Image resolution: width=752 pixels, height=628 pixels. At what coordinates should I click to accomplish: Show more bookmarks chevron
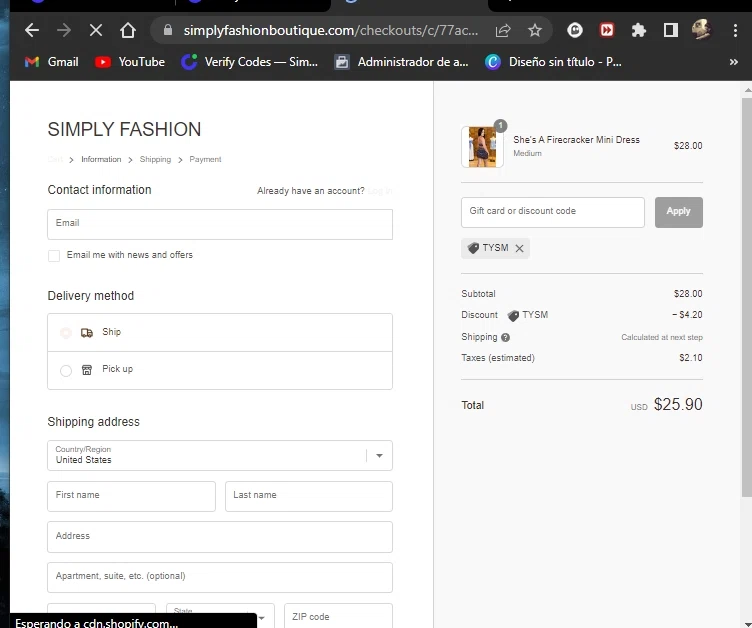click(733, 62)
